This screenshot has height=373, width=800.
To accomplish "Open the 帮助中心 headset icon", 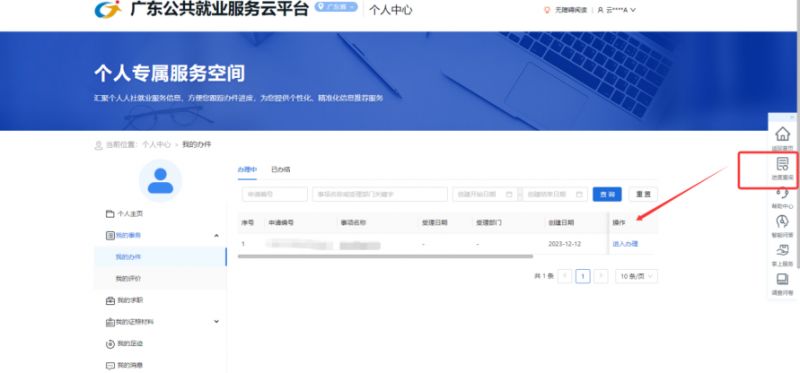I will coord(782,193).
